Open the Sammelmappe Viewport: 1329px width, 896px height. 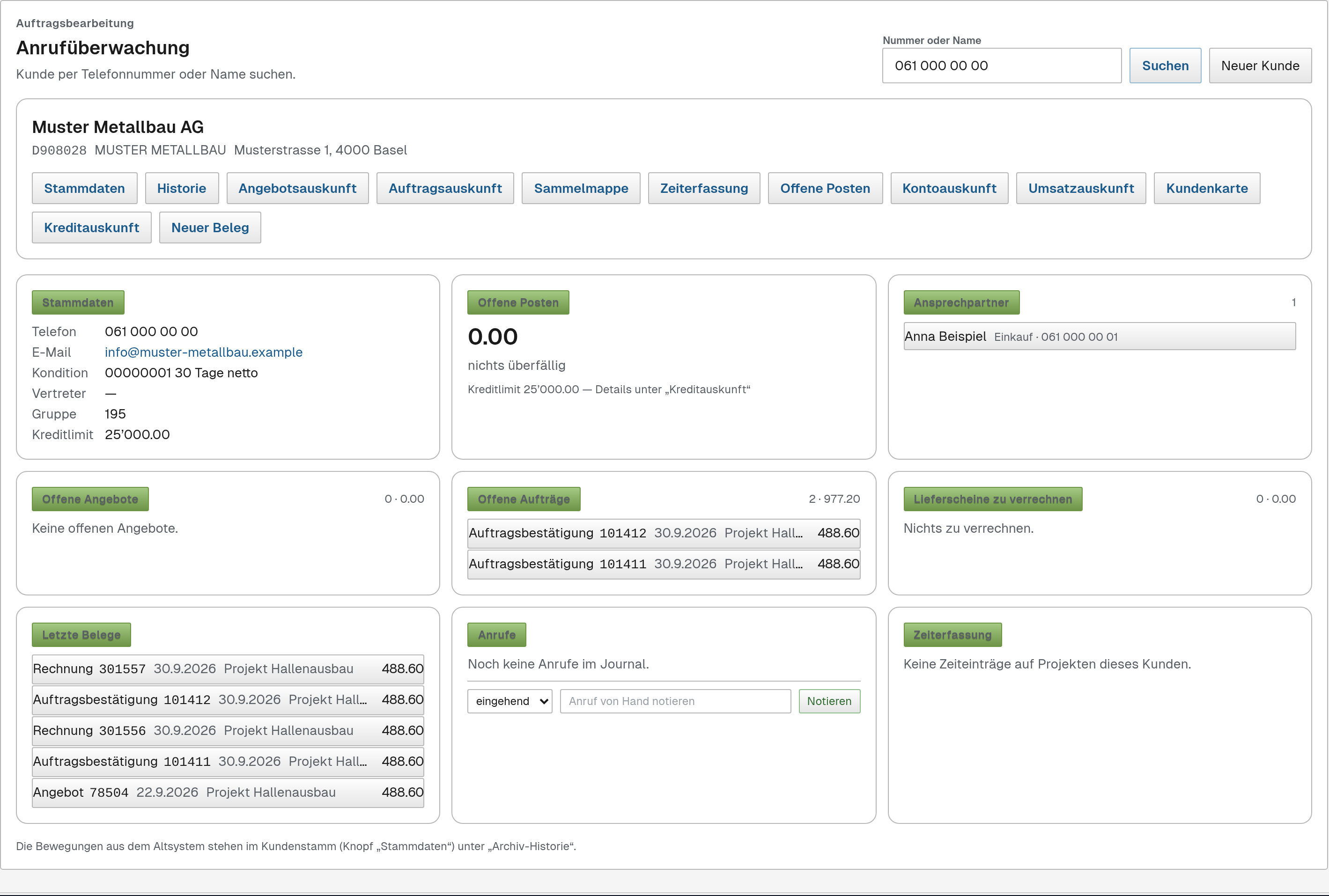coord(581,188)
